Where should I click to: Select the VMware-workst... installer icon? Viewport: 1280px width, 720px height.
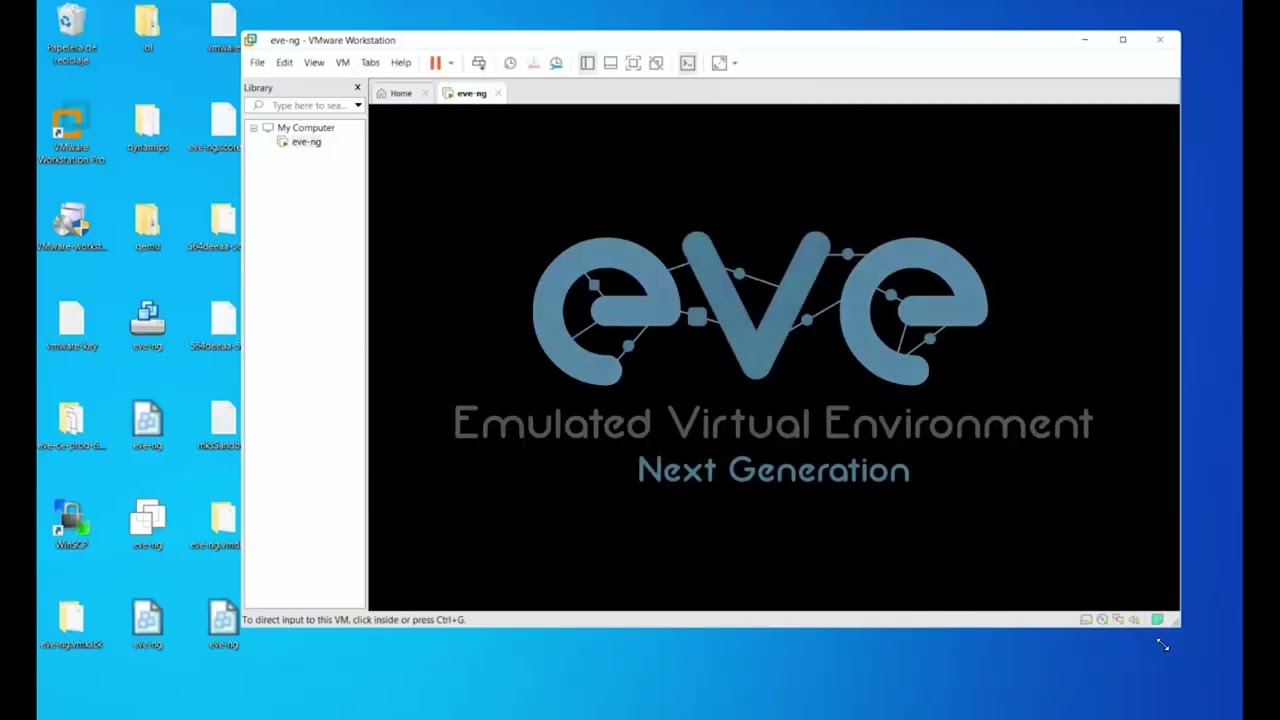pyautogui.click(x=71, y=227)
